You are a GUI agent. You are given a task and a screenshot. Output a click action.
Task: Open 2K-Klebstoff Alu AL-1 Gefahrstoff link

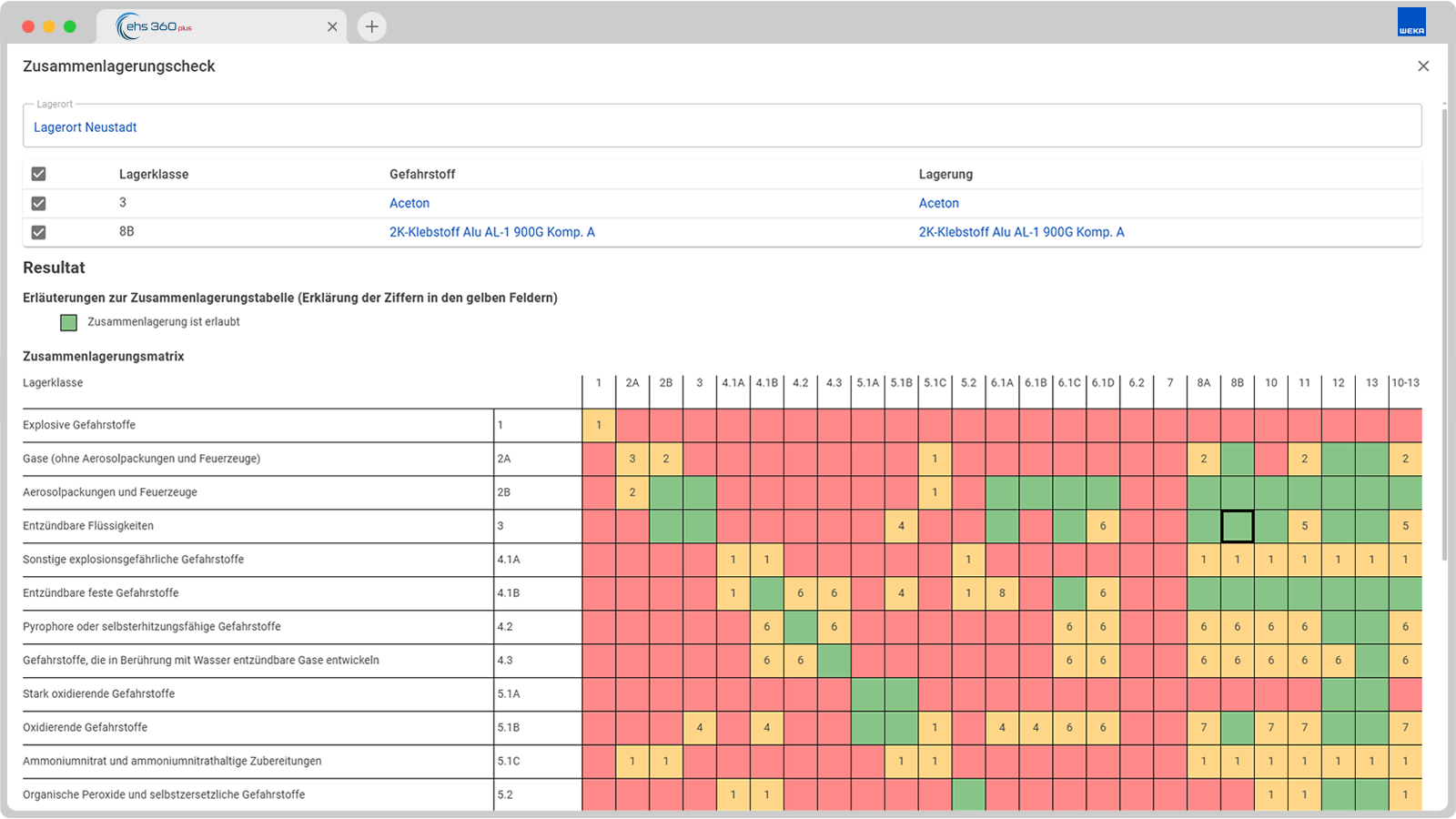click(492, 232)
